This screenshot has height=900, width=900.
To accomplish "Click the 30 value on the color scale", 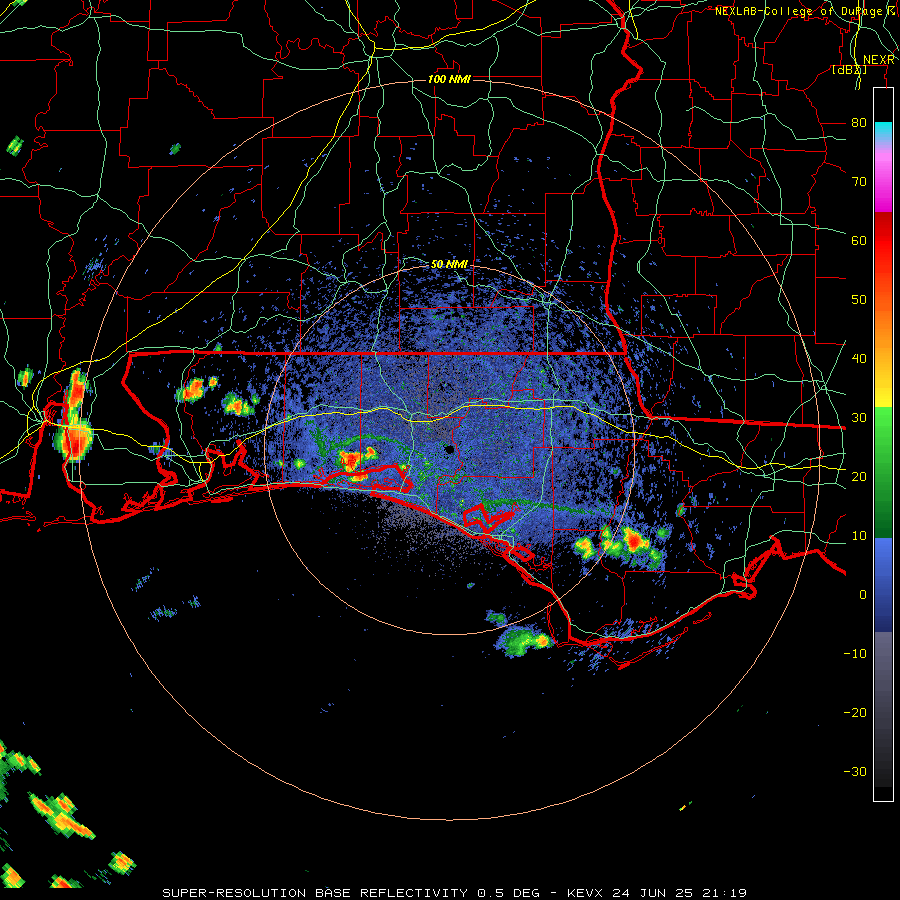I will coord(859,418).
